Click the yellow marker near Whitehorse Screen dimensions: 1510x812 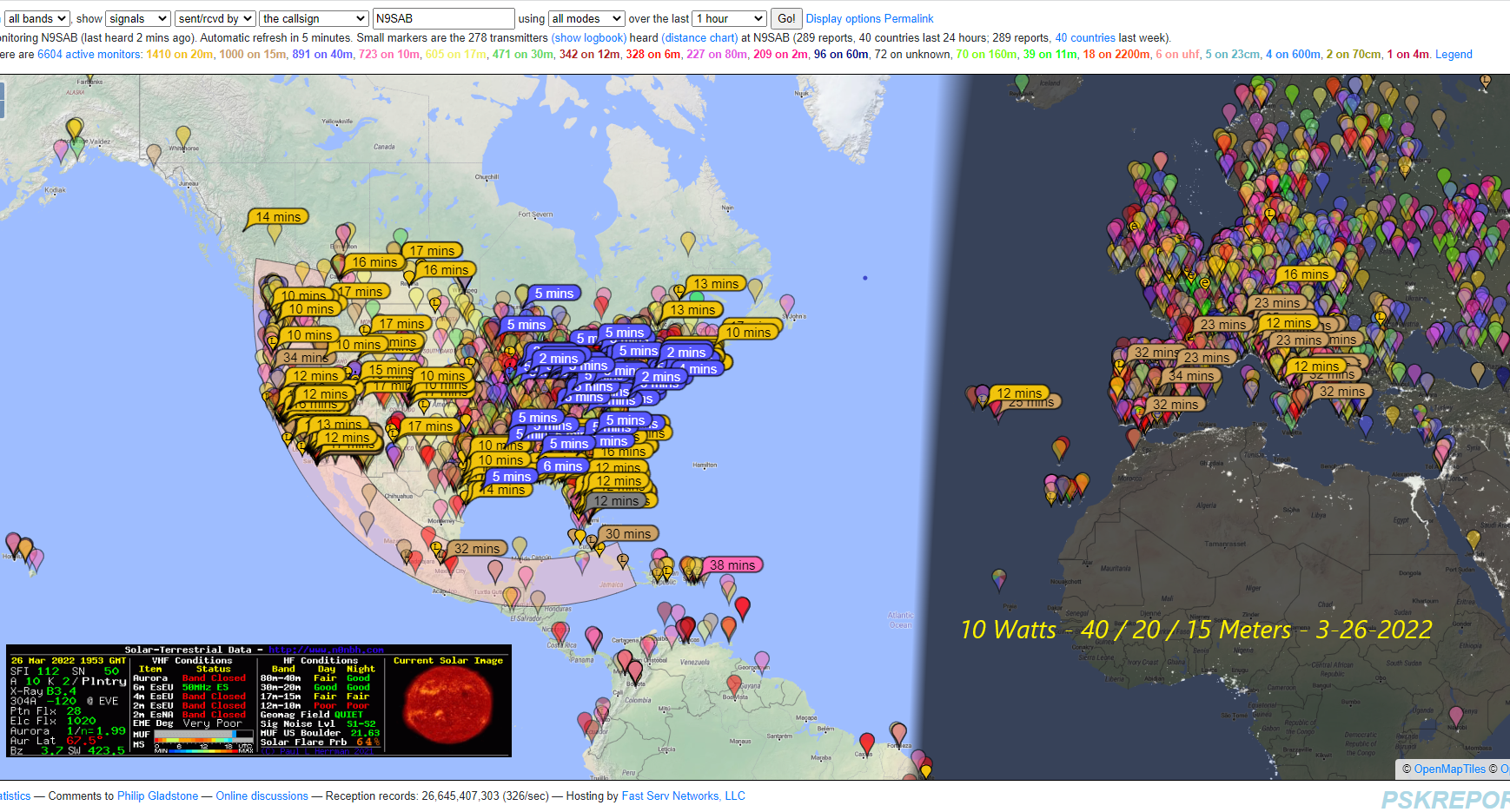(x=183, y=136)
